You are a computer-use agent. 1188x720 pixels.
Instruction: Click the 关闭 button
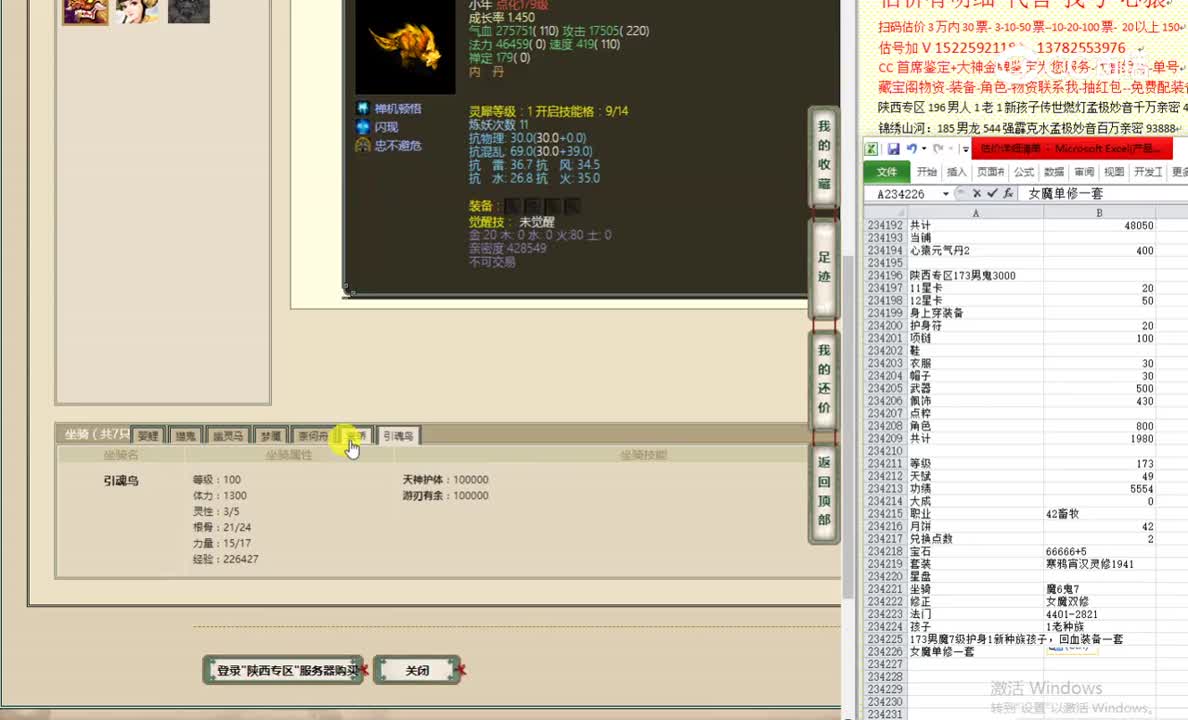417,670
